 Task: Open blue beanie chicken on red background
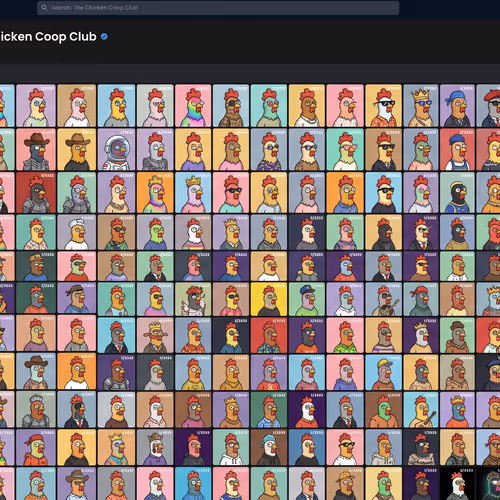pos(457,149)
